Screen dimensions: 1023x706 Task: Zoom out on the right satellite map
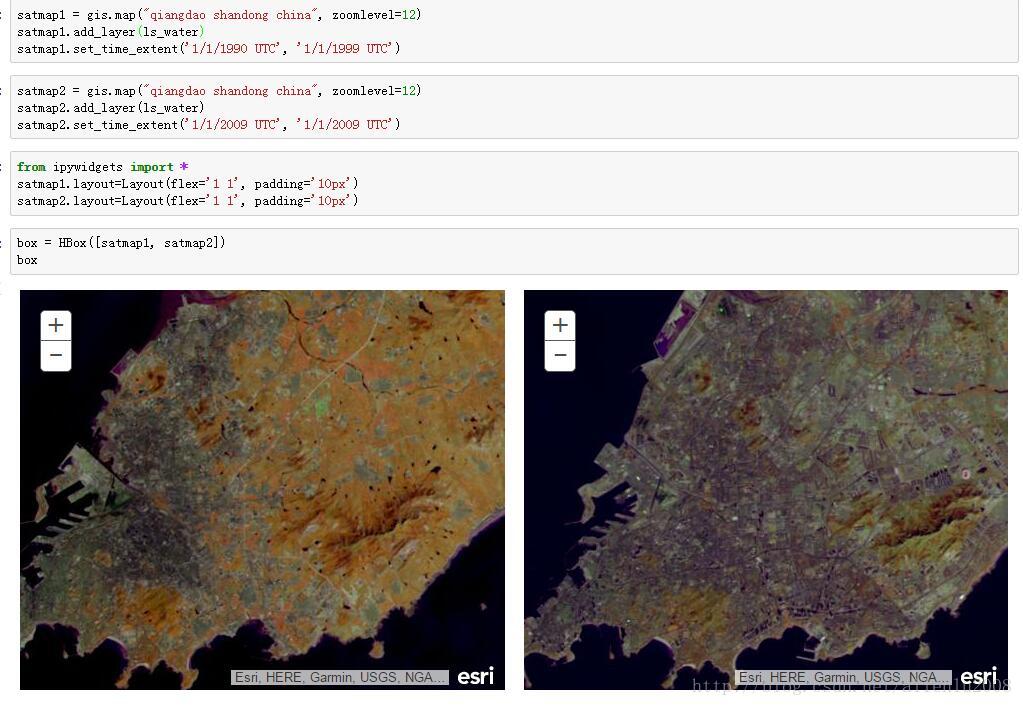click(560, 356)
